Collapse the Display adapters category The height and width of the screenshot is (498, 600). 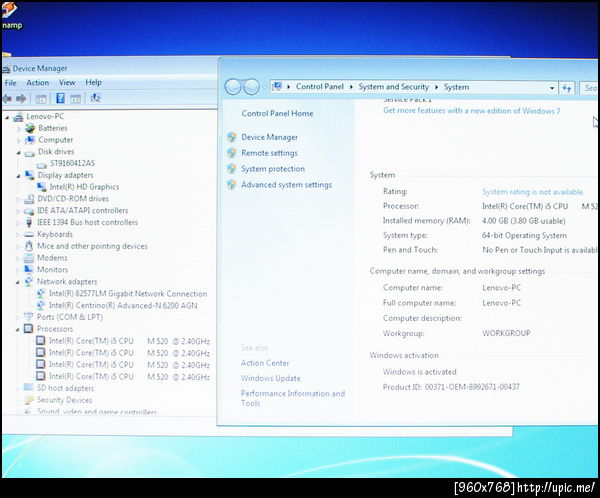pyautogui.click(x=18, y=176)
